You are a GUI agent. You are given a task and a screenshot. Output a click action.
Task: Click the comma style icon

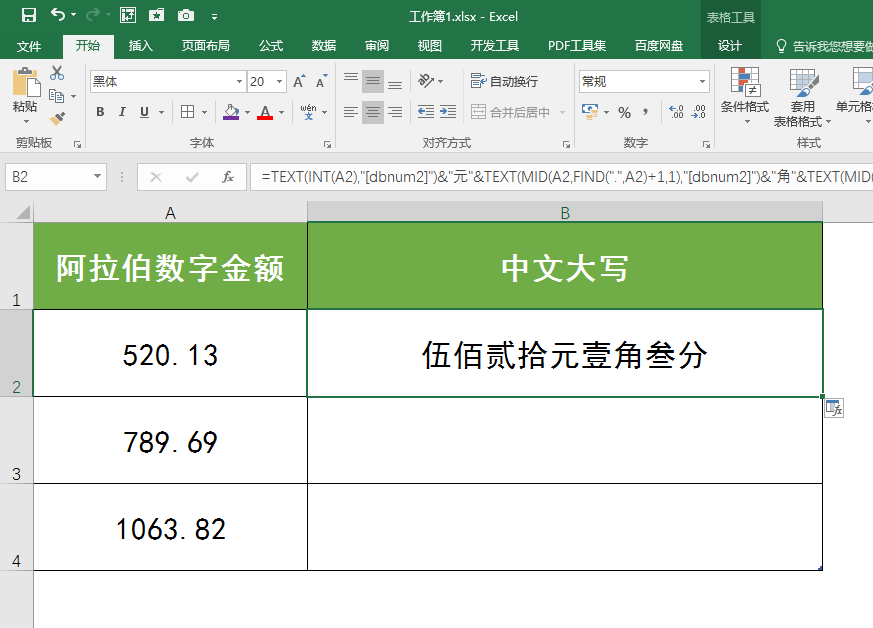point(645,112)
